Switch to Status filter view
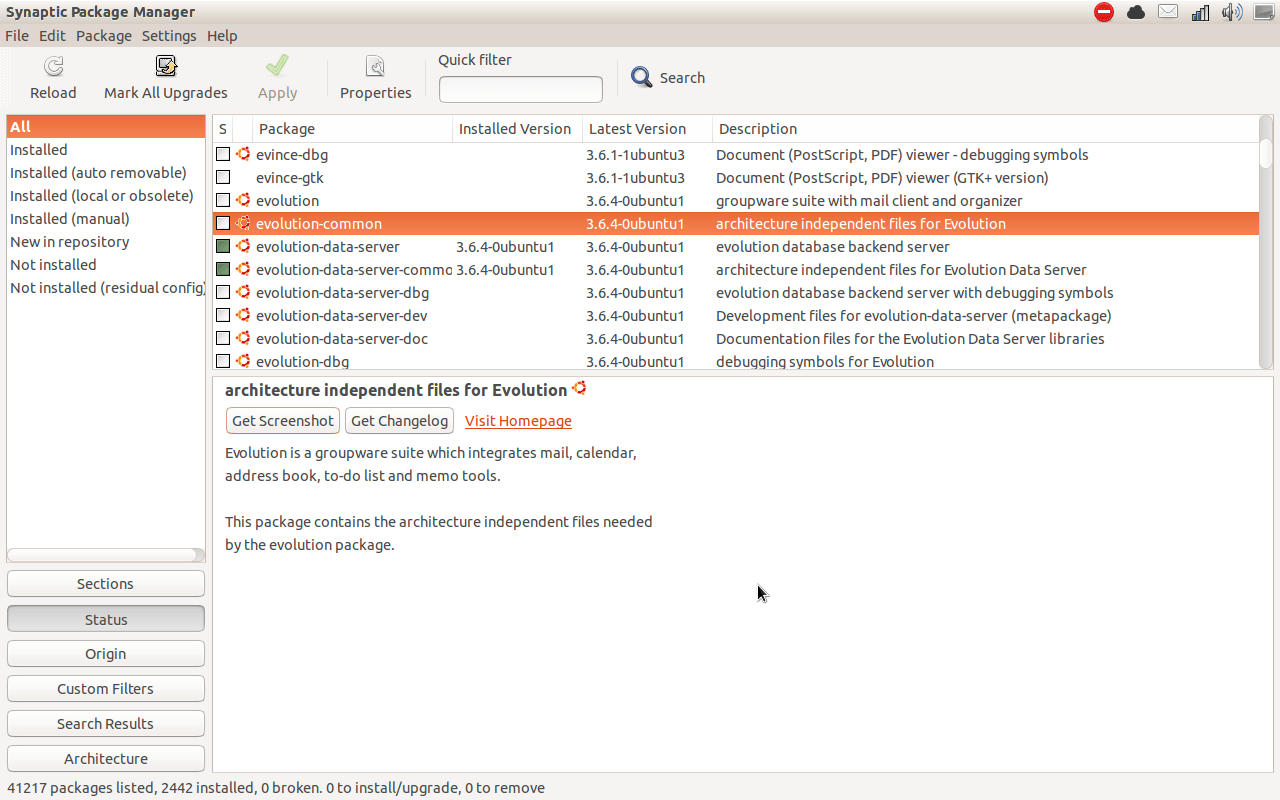This screenshot has height=800, width=1280. pyautogui.click(x=106, y=619)
